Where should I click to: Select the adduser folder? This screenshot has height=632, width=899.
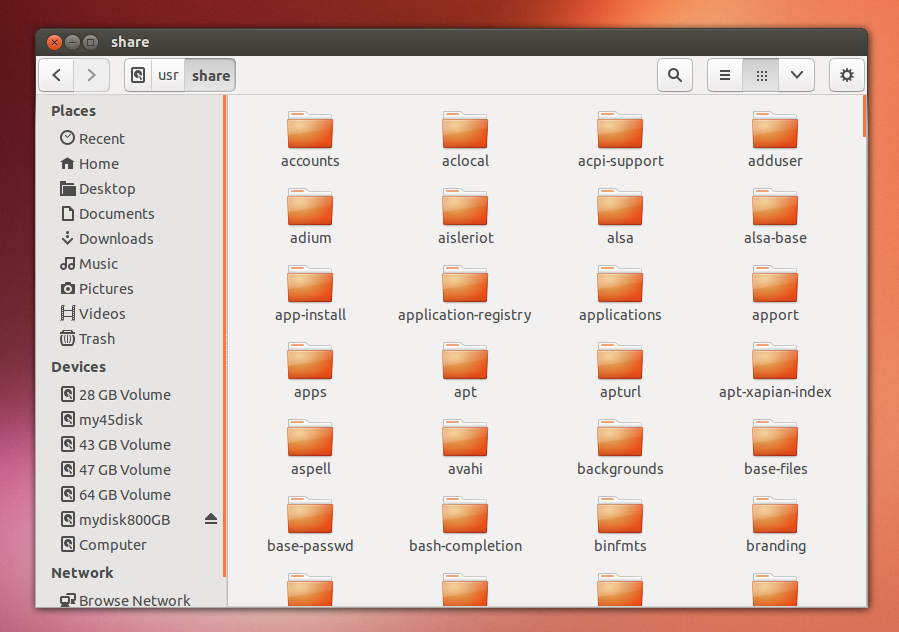pos(775,140)
